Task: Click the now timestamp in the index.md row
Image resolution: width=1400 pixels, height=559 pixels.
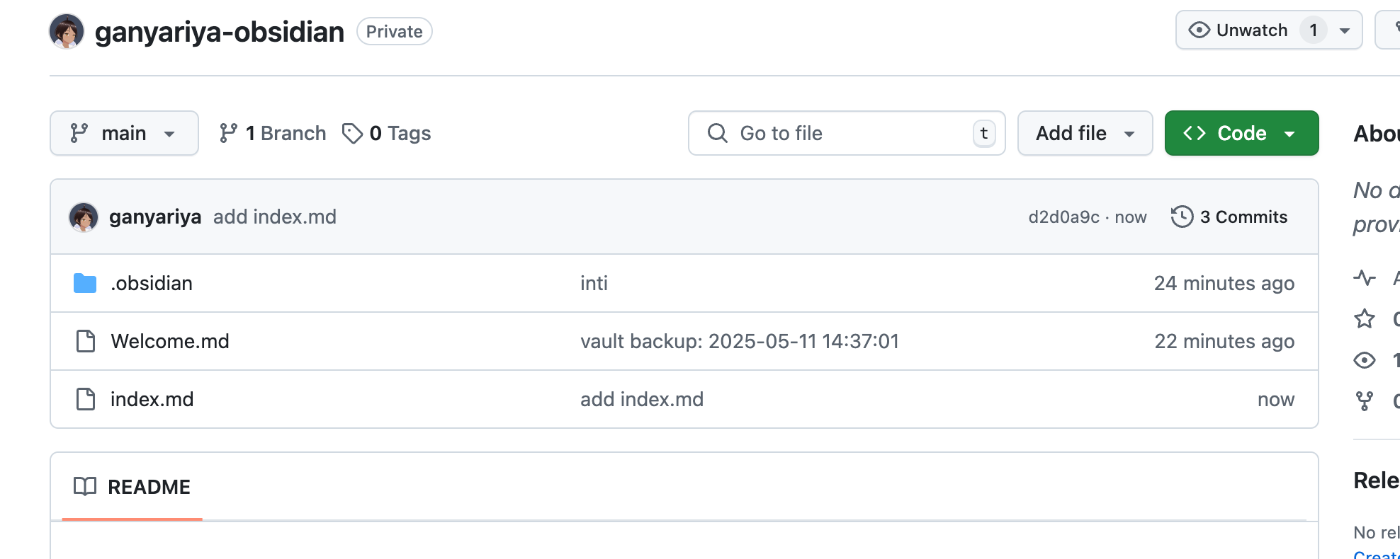Action: pos(1276,399)
